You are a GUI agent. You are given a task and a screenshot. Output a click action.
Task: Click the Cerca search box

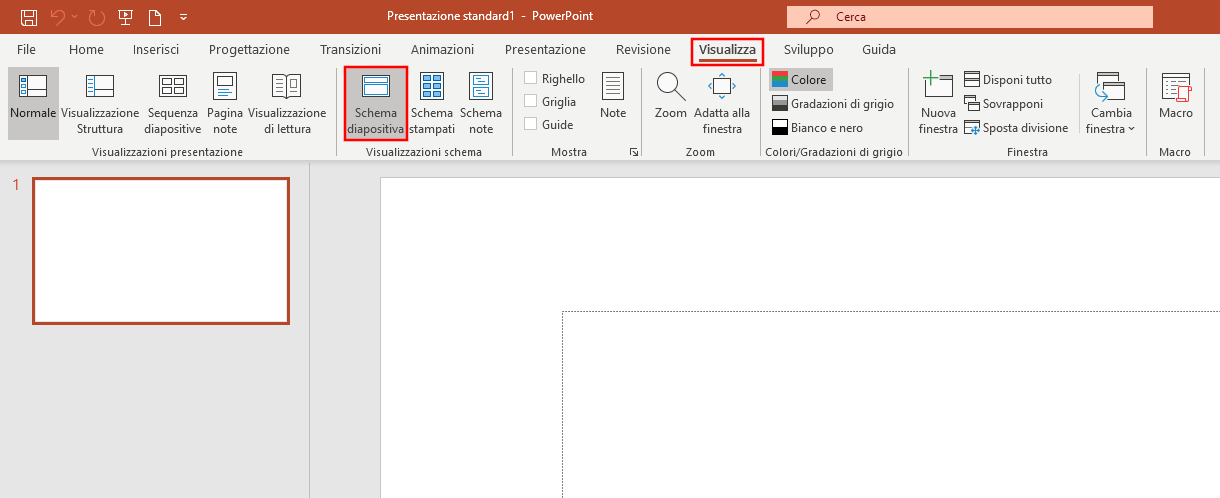click(x=969, y=17)
